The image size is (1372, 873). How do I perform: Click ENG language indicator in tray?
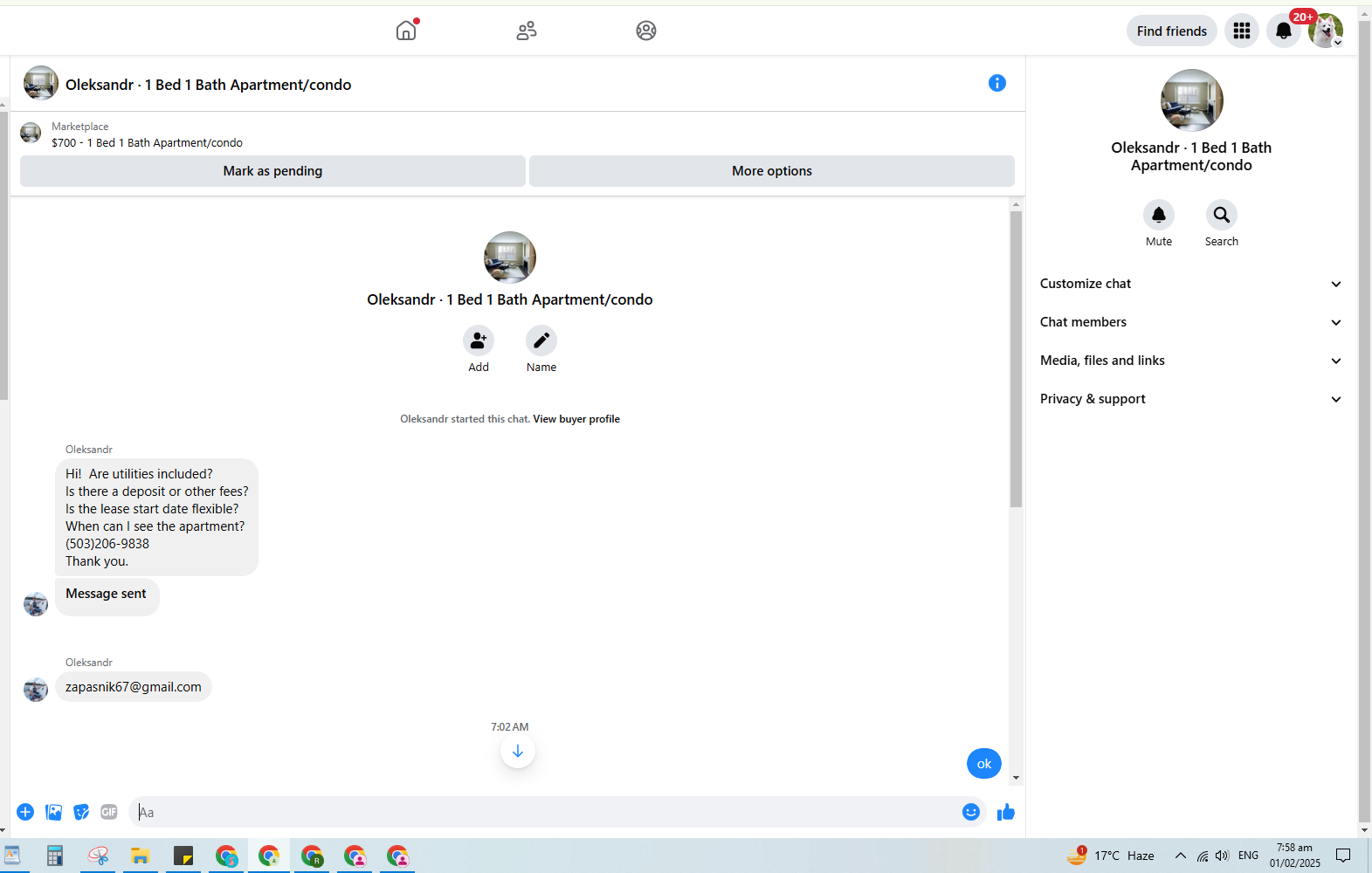(1249, 856)
